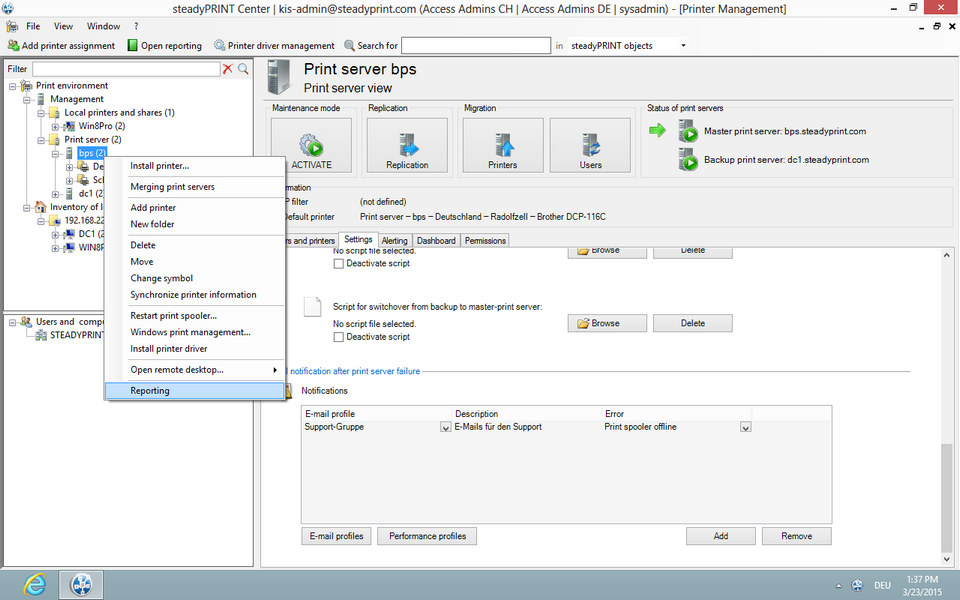
Task: Open reporting from the toolbar icon
Action: tap(132, 45)
